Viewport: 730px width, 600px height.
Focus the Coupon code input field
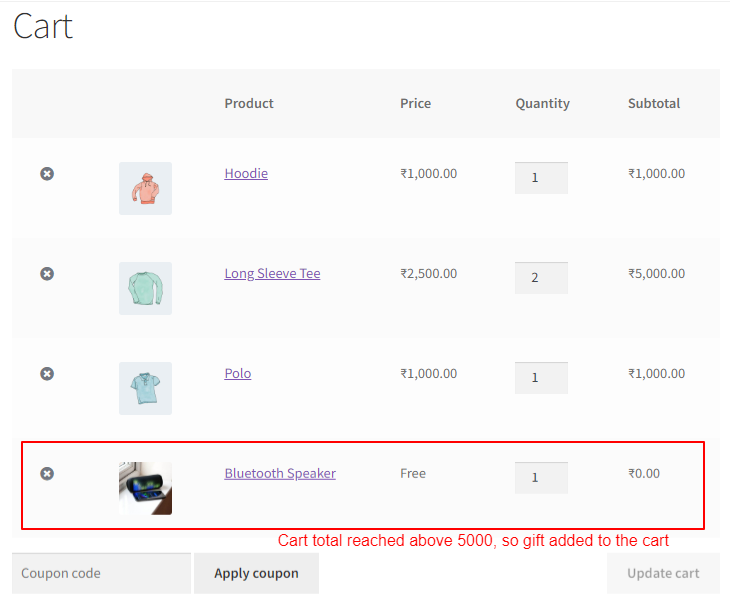pyautogui.click(x=101, y=573)
